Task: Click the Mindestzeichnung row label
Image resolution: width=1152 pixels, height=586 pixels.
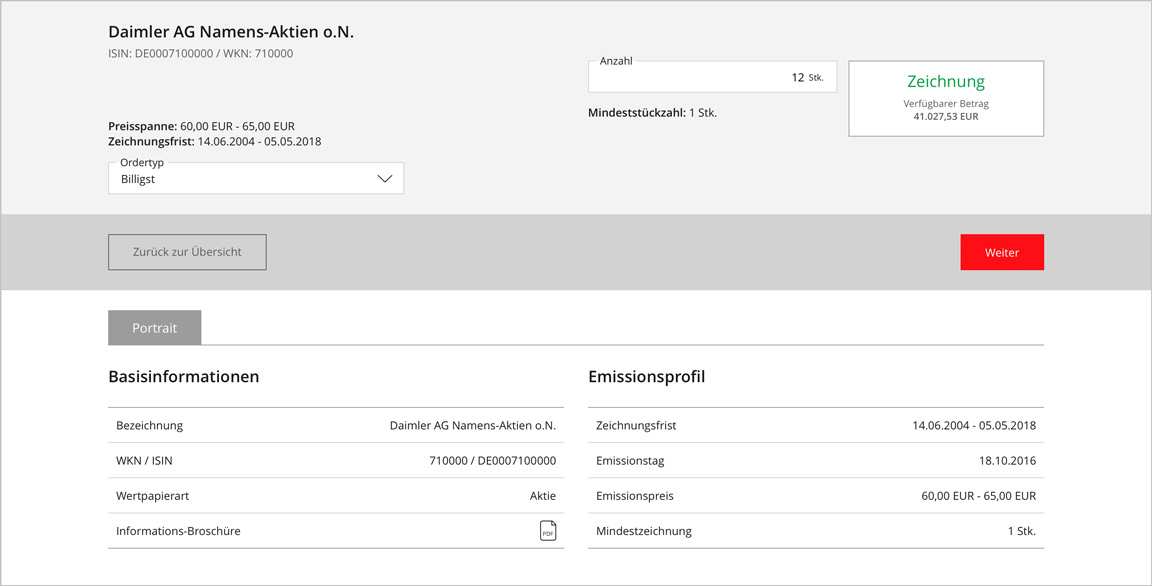Action: coord(644,531)
